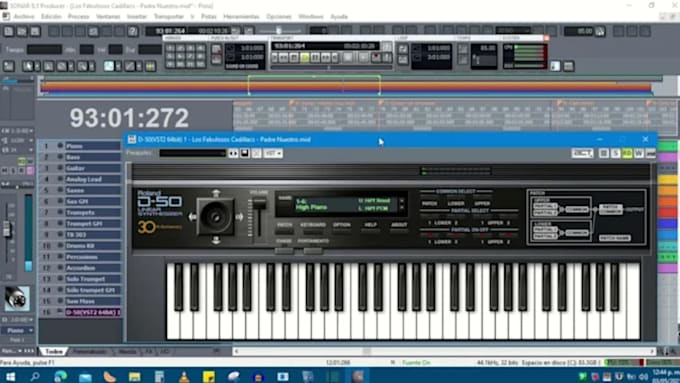
Task: Select the Todo tab at bottom
Action: [54, 351]
